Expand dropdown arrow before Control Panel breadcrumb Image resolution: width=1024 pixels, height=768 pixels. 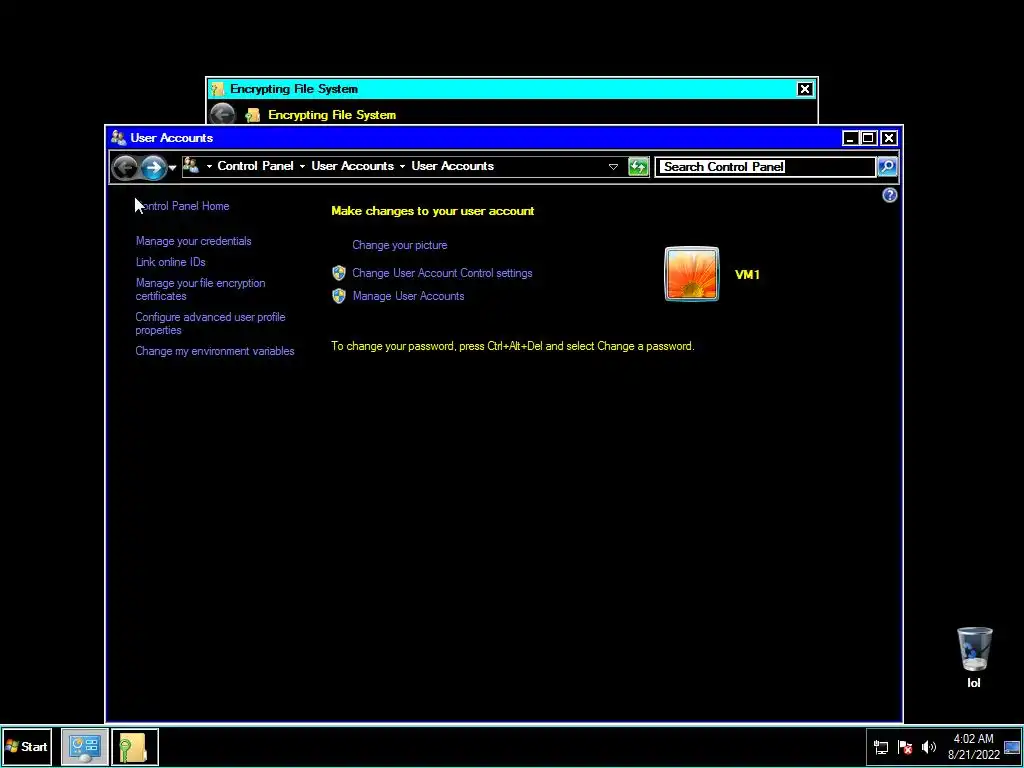[209, 167]
